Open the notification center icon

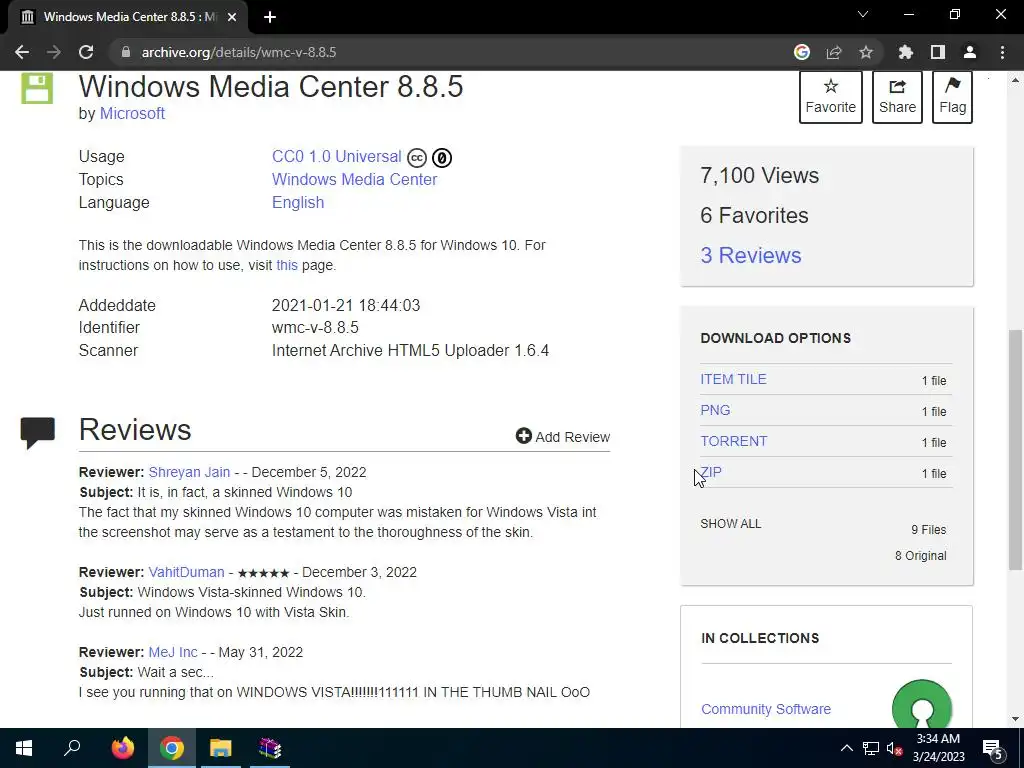pos(993,748)
